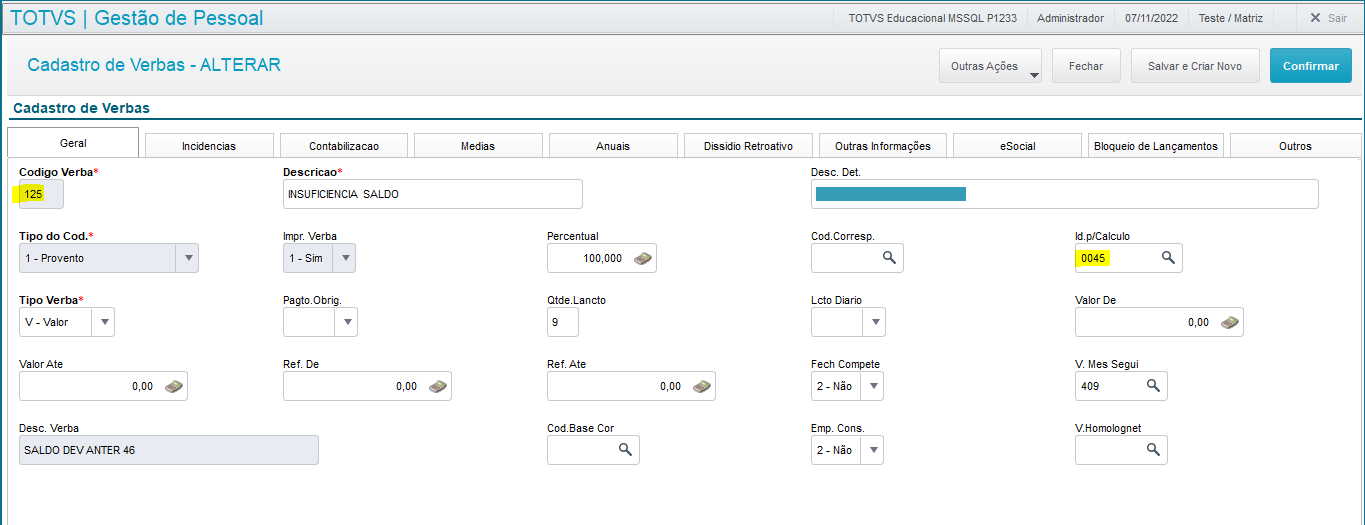The width and height of the screenshot is (1365, 525).
Task: Click the Desc. Verba field
Action: 168,450
